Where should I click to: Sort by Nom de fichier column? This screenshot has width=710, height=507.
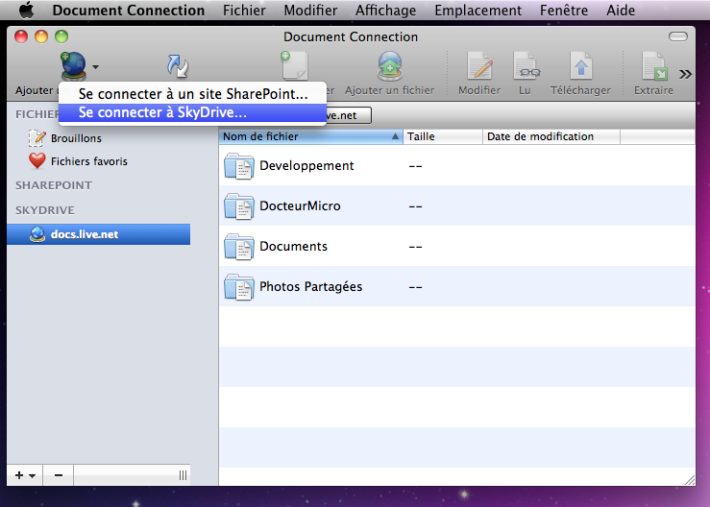(311, 136)
